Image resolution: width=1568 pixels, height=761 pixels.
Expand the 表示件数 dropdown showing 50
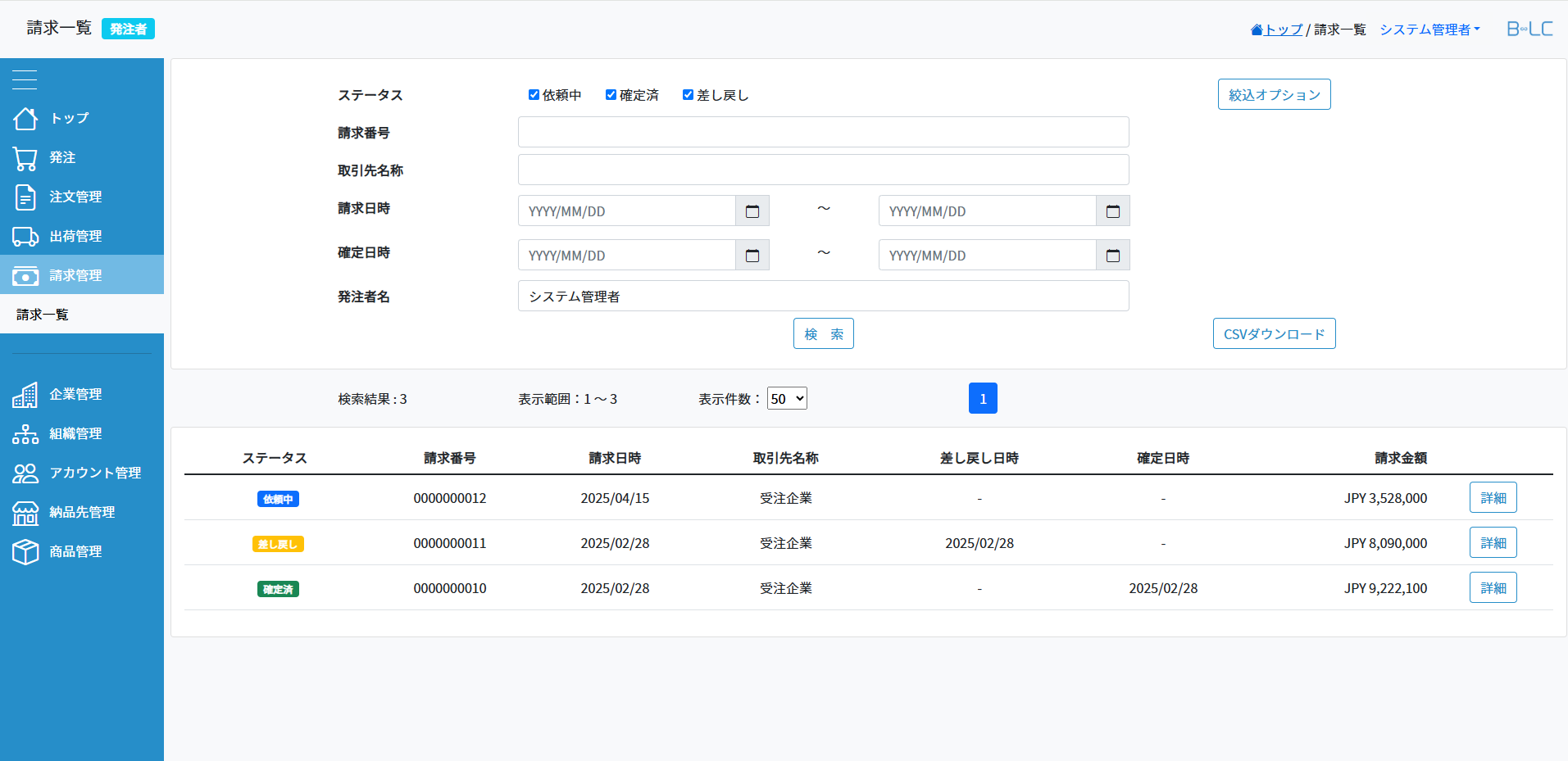tap(787, 399)
